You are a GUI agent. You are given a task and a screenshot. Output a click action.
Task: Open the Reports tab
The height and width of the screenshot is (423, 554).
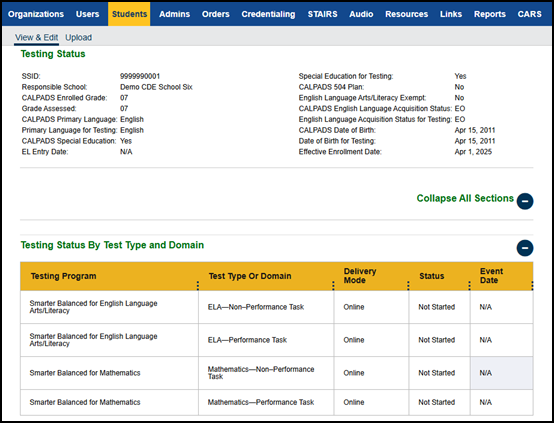tap(490, 14)
